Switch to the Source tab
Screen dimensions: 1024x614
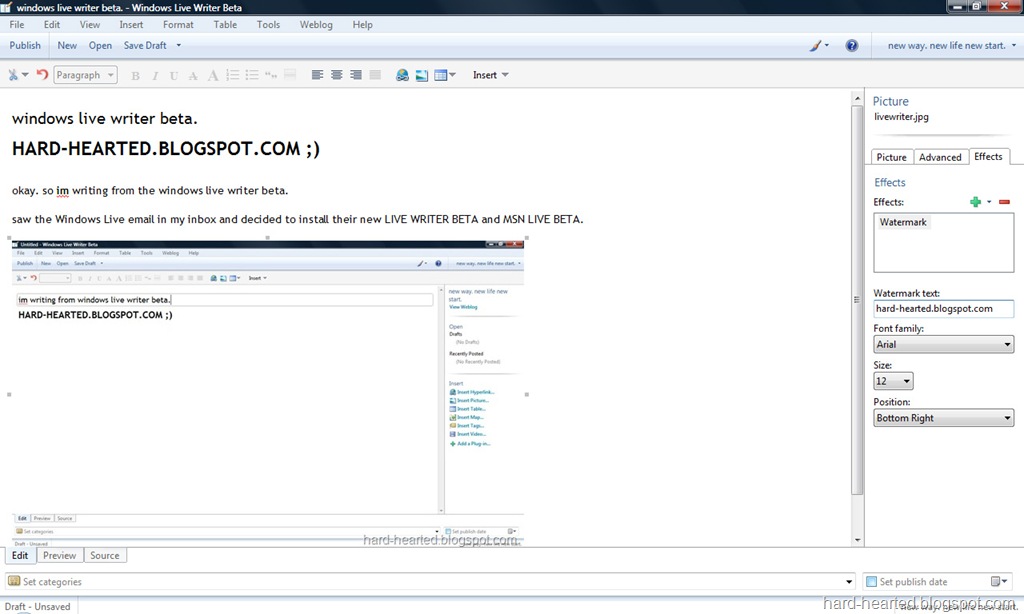click(x=104, y=556)
